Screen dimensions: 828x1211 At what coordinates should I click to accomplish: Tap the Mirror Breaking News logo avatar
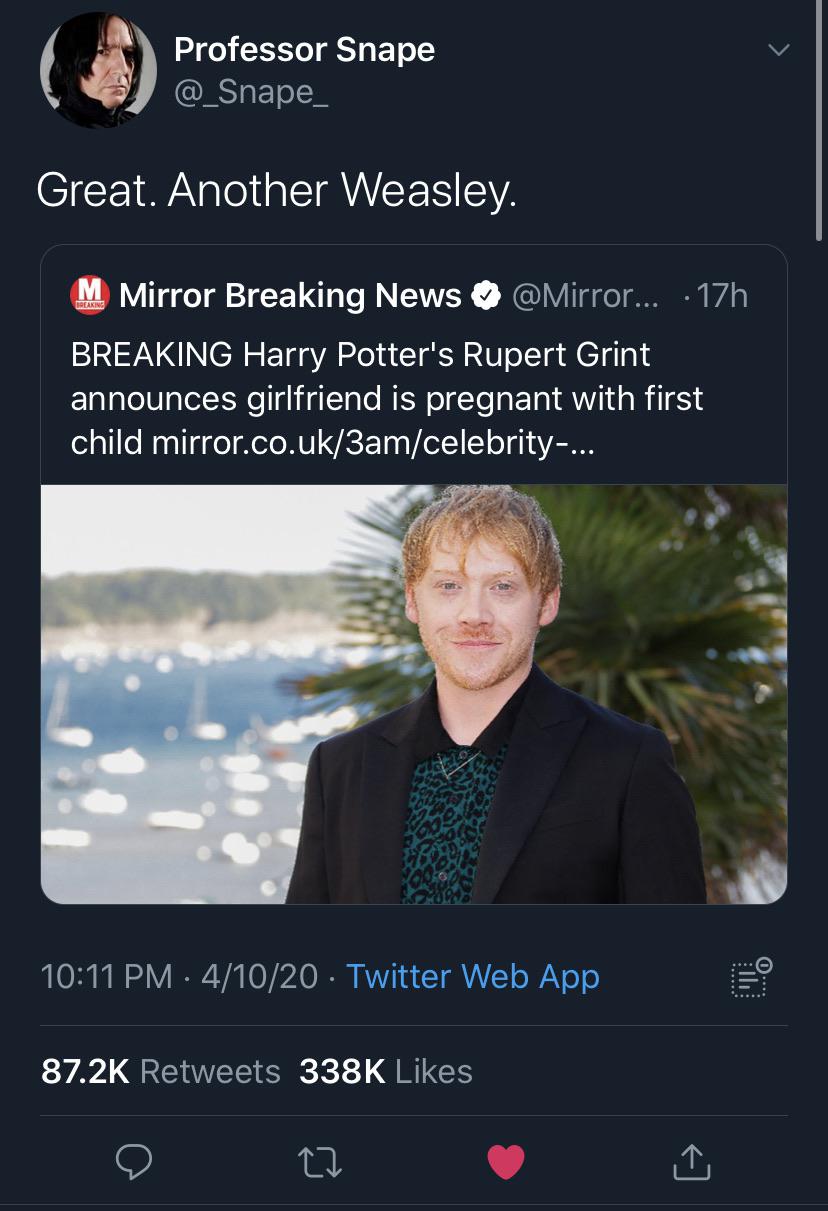[x=90, y=296]
